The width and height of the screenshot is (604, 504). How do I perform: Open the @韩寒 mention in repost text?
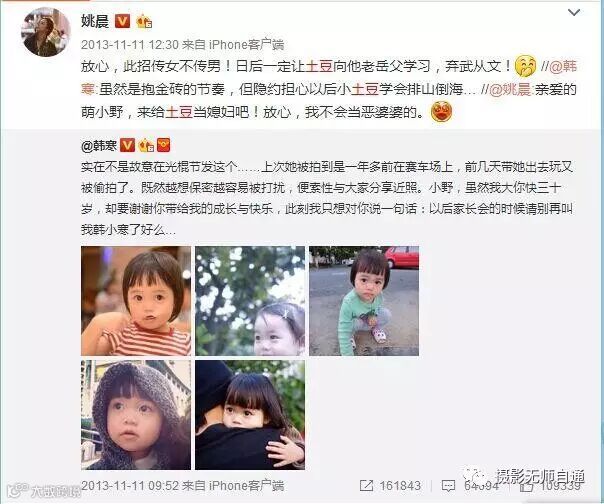coord(563,67)
